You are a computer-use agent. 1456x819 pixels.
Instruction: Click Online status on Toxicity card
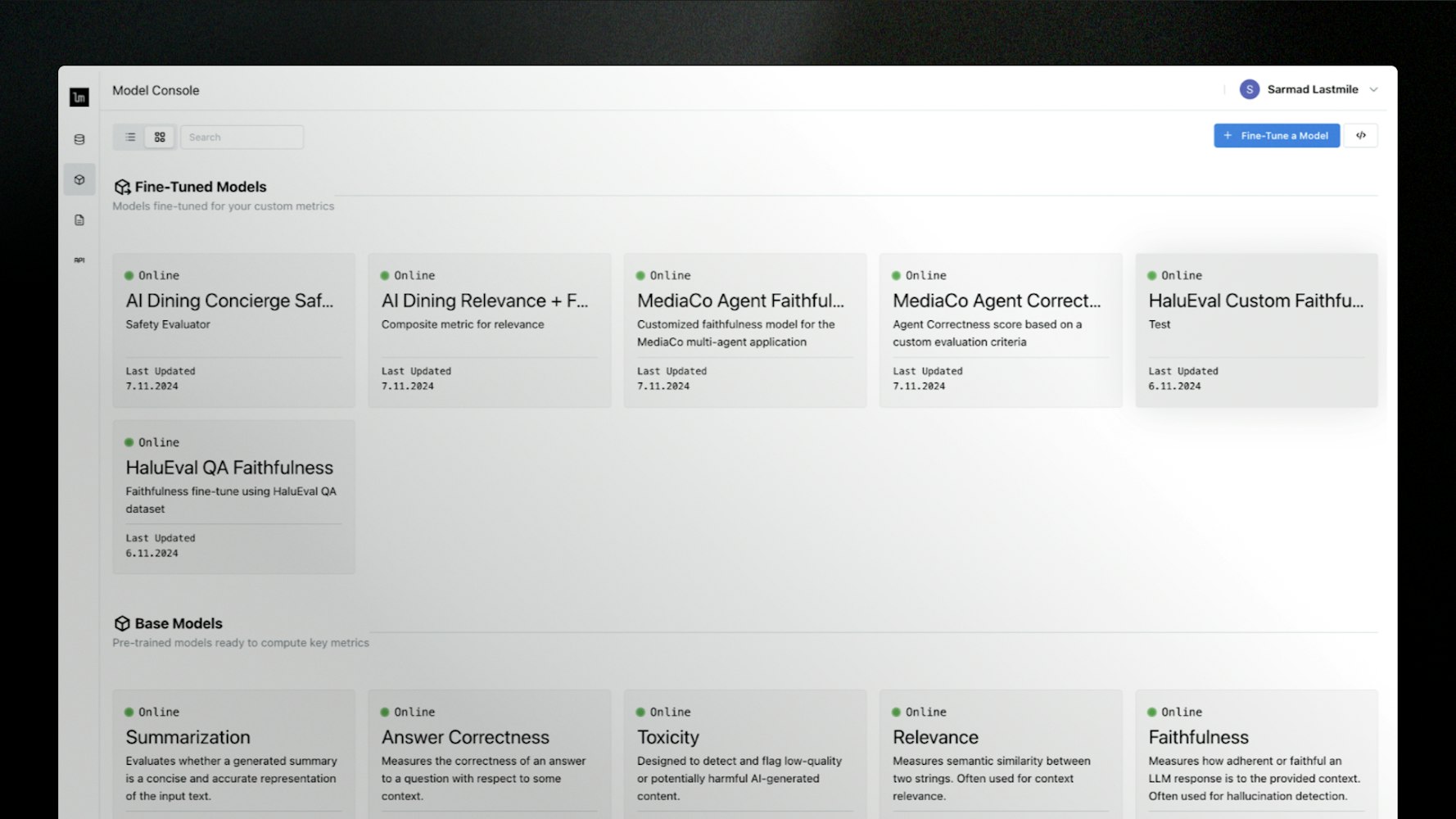663,712
